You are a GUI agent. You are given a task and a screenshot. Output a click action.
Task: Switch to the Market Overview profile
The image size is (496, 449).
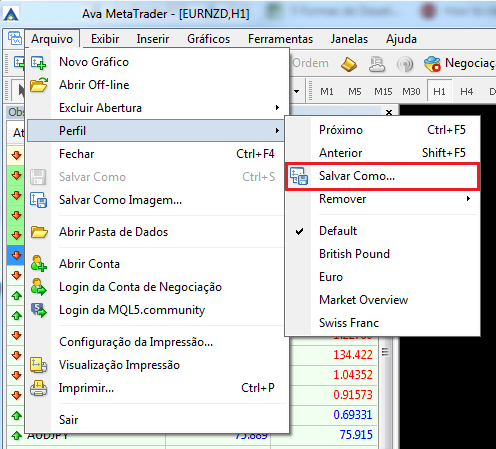pos(383,300)
